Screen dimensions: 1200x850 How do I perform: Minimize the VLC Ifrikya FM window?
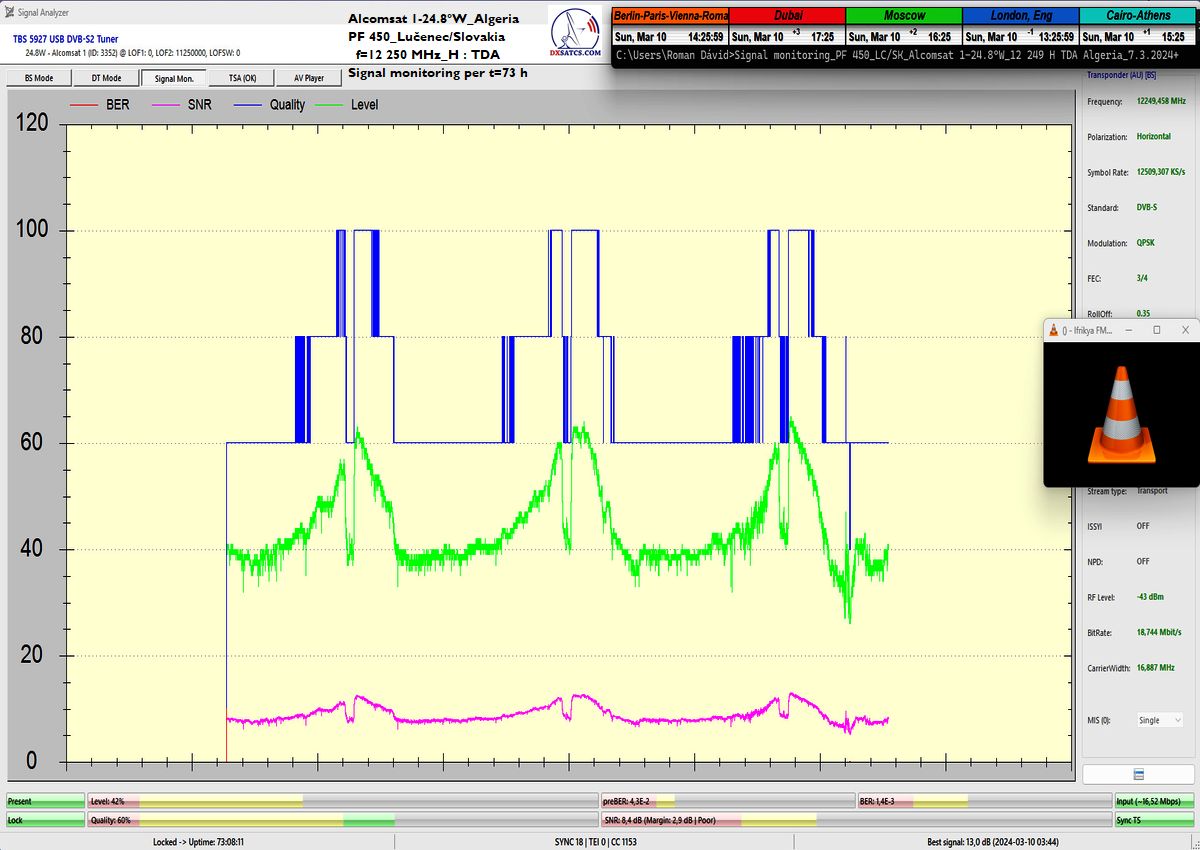click(x=1128, y=330)
